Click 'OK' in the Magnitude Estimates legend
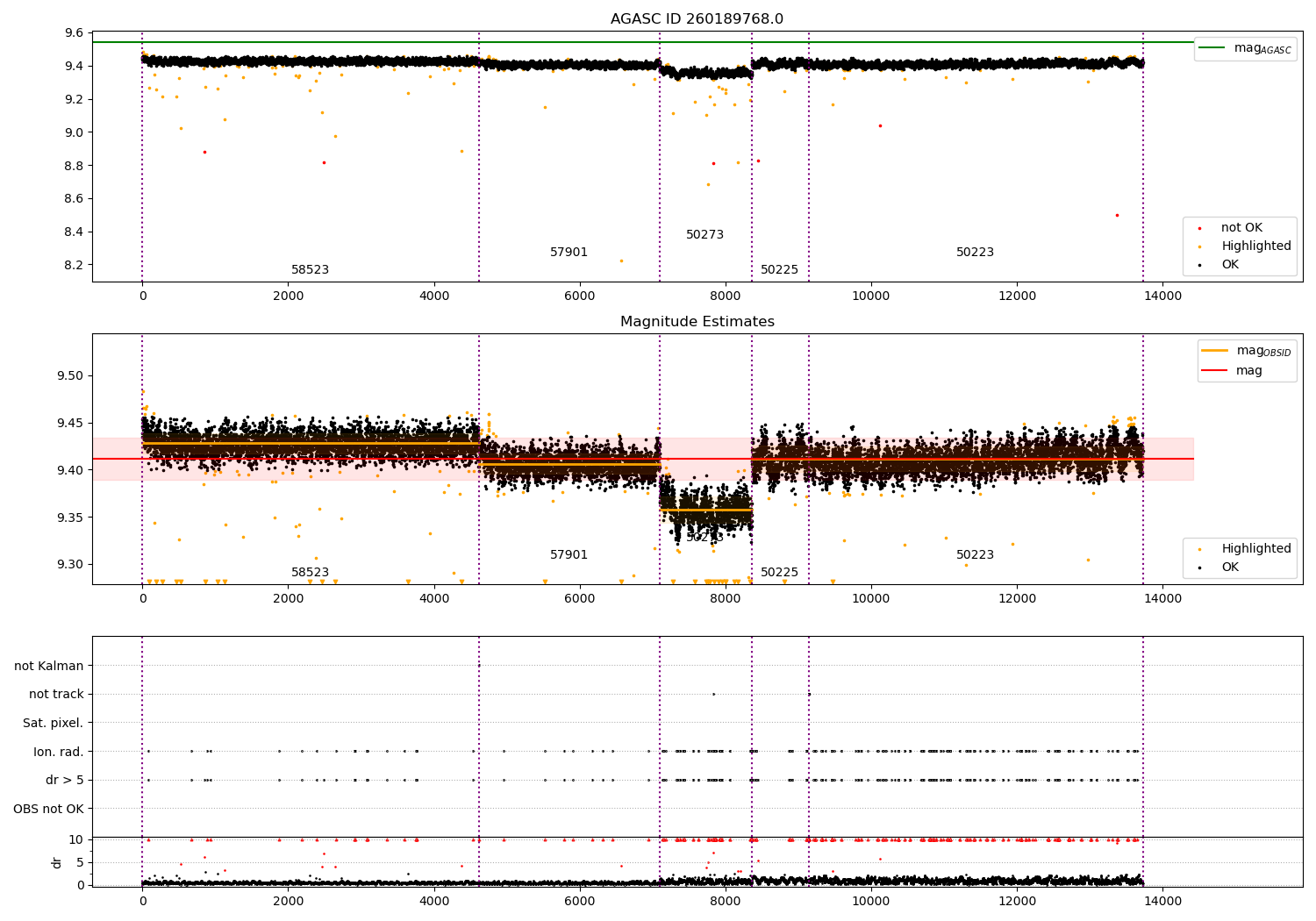 click(x=1230, y=568)
